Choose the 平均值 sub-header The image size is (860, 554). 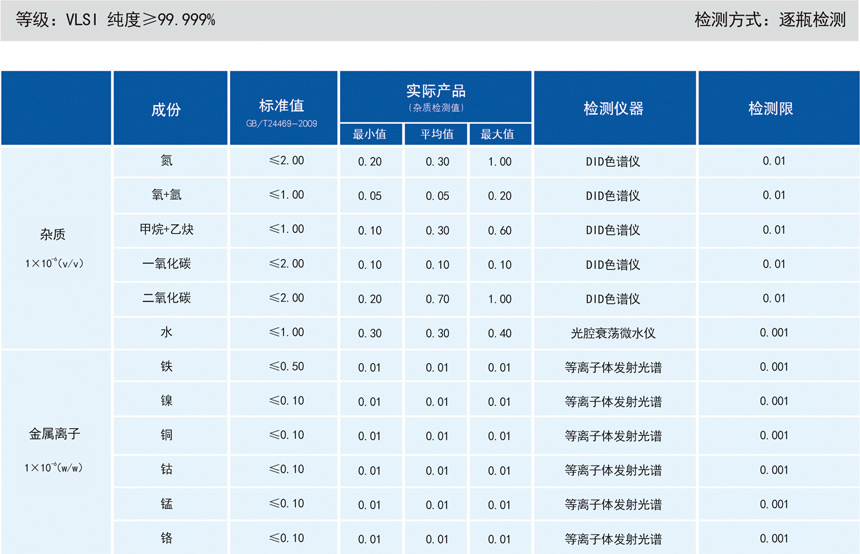[436, 134]
